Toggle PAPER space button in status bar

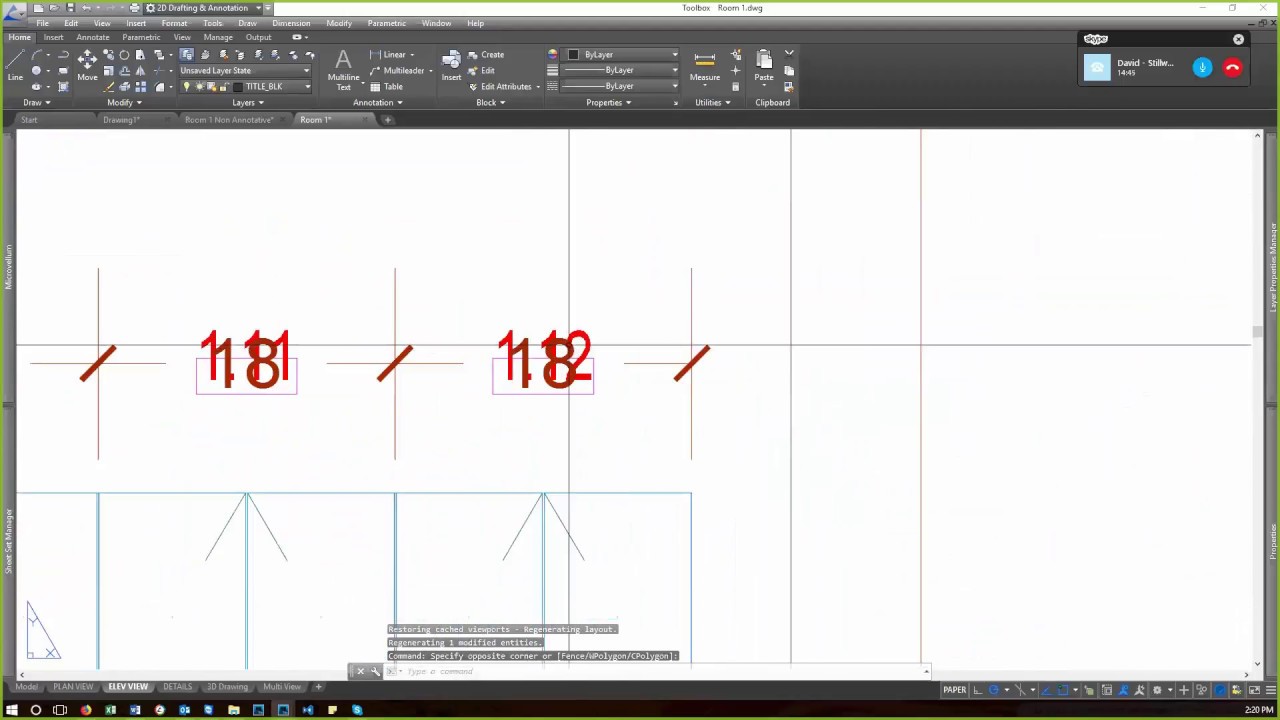click(x=955, y=690)
